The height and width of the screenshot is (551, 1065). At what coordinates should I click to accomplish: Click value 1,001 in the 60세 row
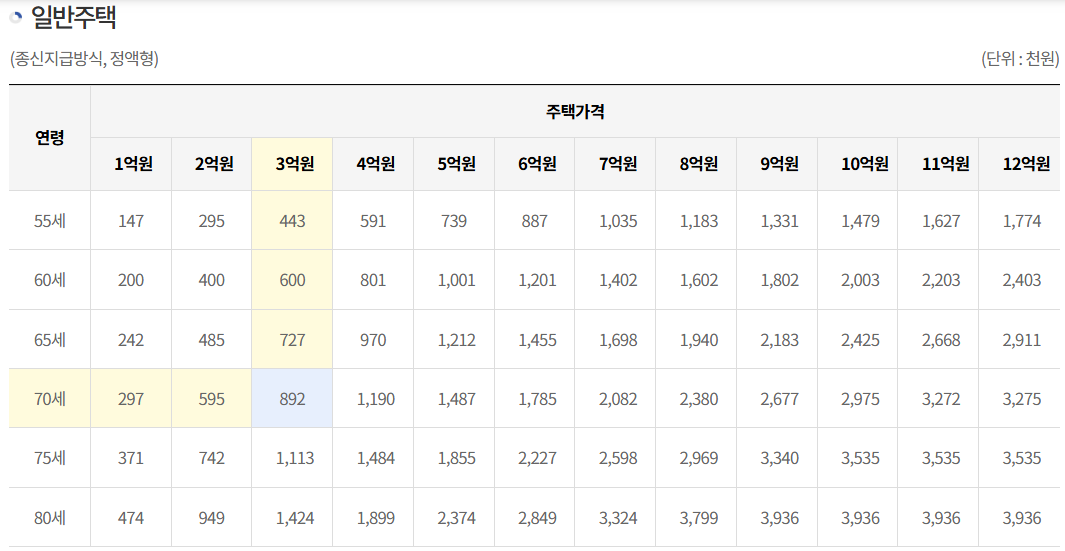pyautogui.click(x=454, y=280)
